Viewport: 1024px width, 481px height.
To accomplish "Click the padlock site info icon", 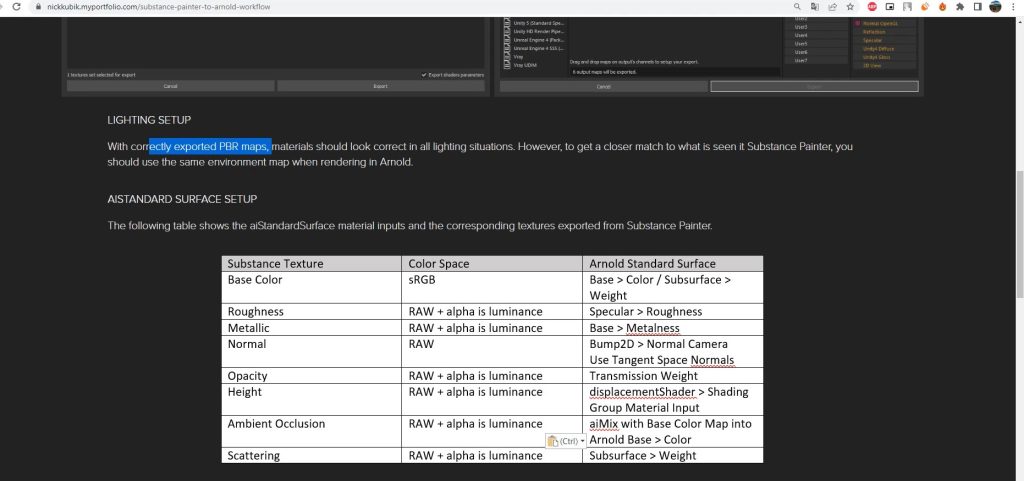I will [39, 7].
